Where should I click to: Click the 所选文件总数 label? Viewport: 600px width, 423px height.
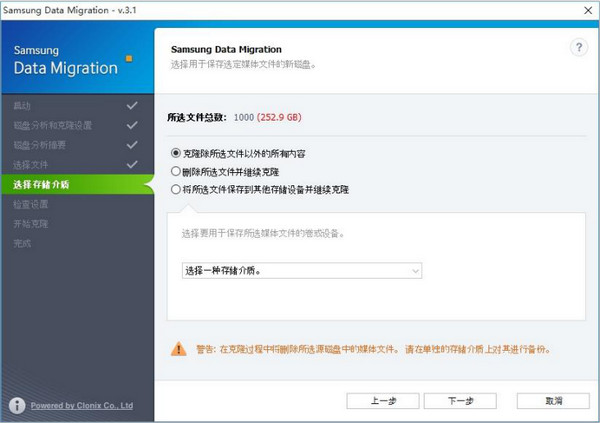[x=197, y=117]
